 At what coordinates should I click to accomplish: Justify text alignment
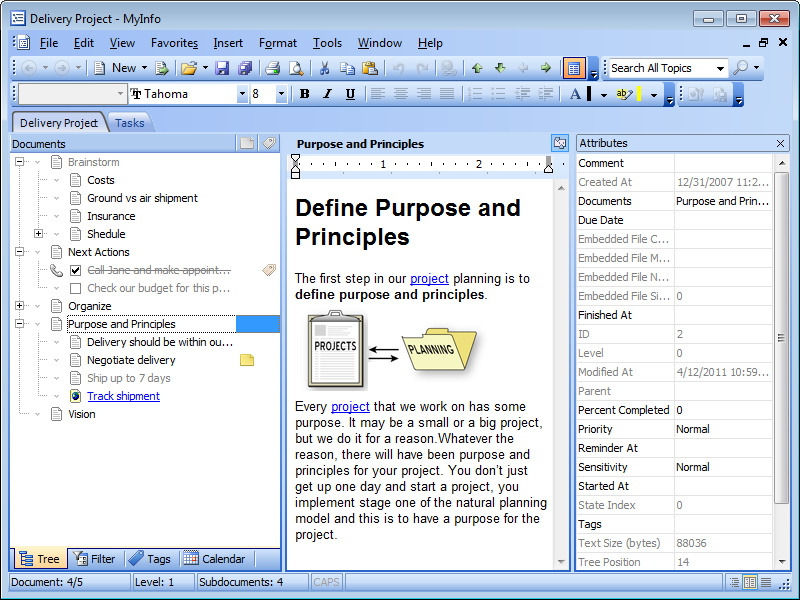coord(447,94)
